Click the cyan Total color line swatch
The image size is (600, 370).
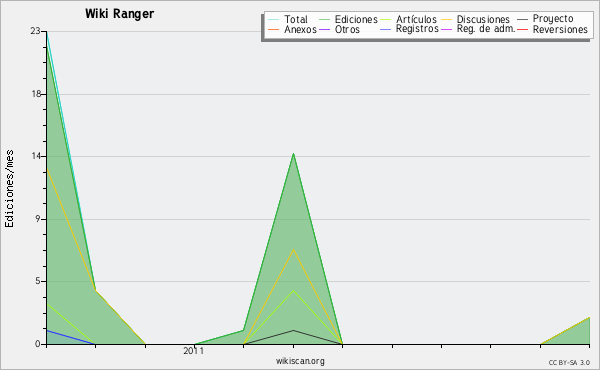click(x=274, y=19)
